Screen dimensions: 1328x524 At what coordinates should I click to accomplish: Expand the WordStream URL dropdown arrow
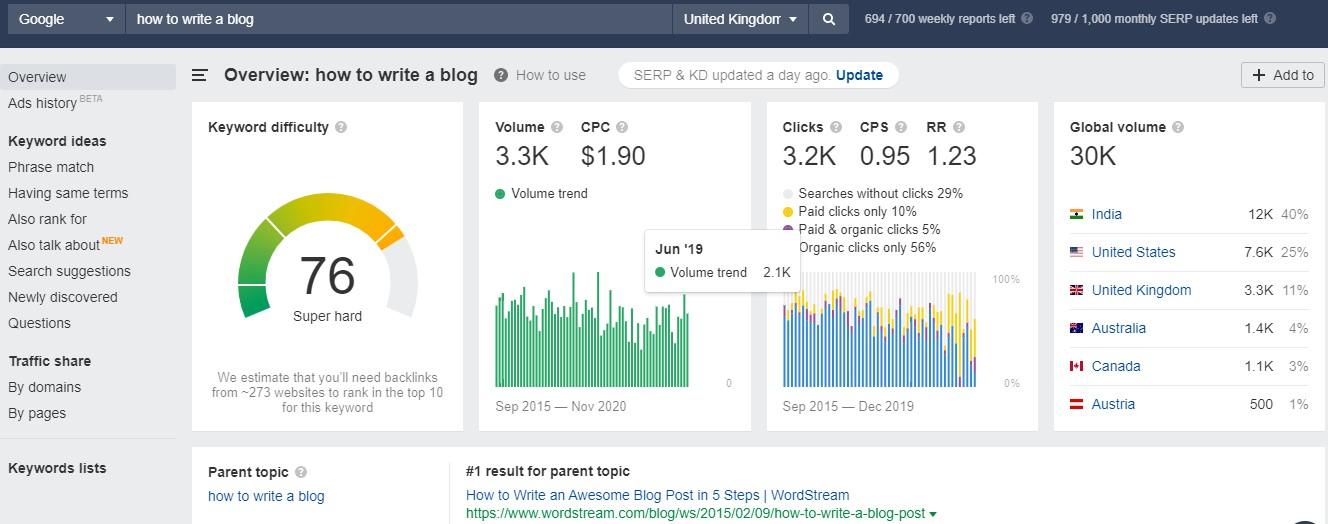click(x=933, y=514)
